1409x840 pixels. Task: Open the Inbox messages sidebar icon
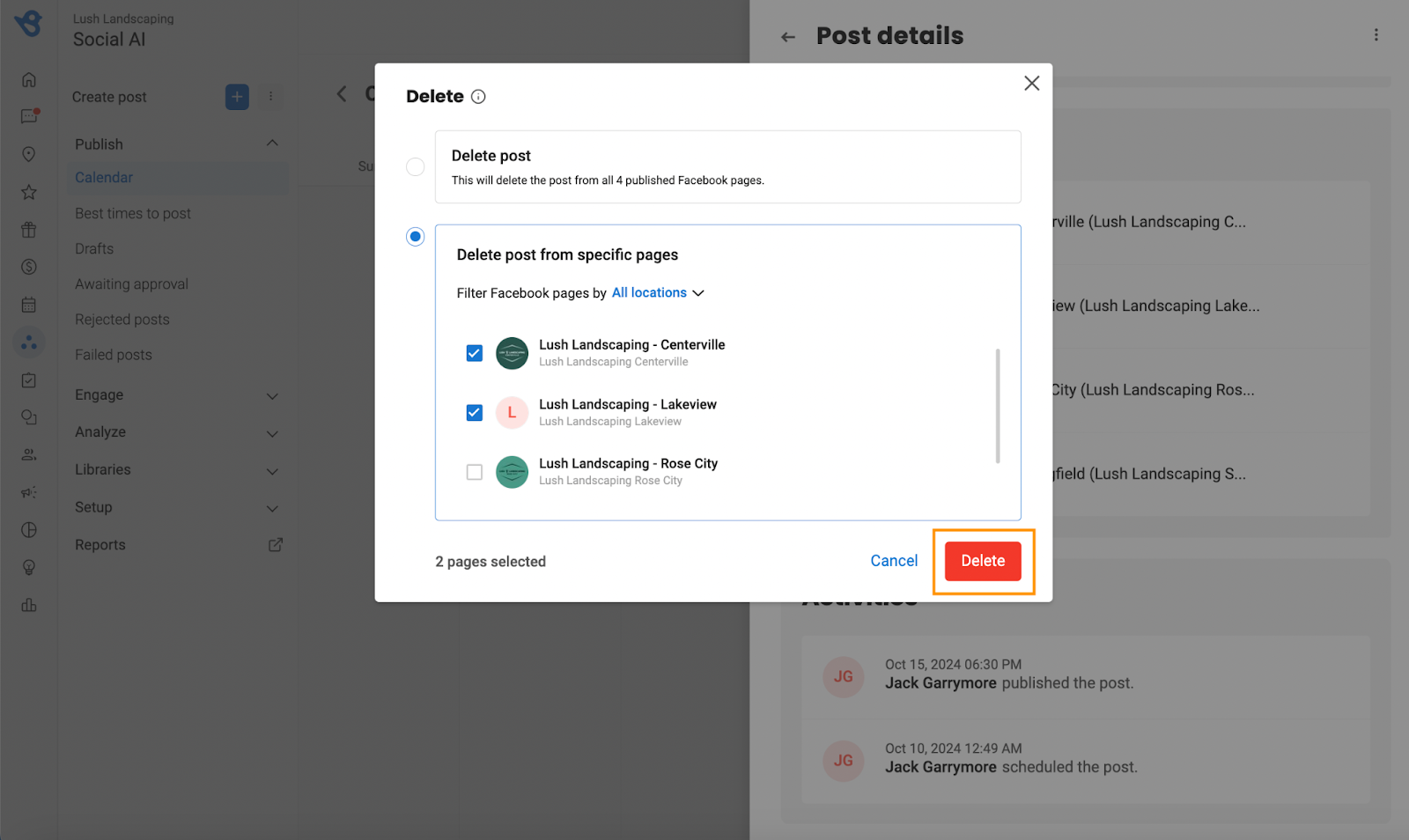(x=29, y=116)
